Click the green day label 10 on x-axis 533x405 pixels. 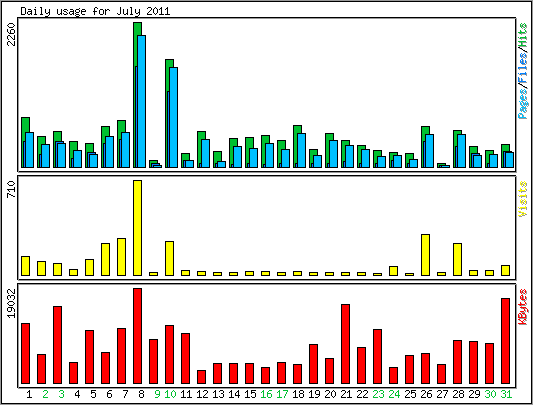point(170,394)
